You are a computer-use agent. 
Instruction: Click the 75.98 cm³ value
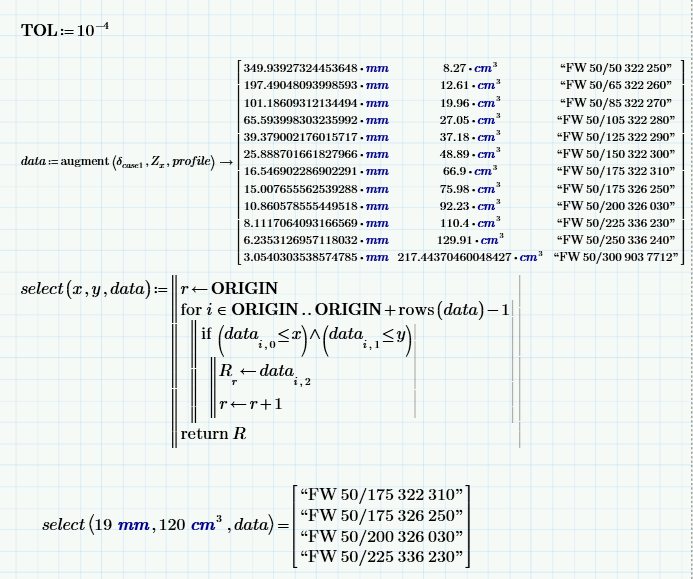tap(470, 188)
